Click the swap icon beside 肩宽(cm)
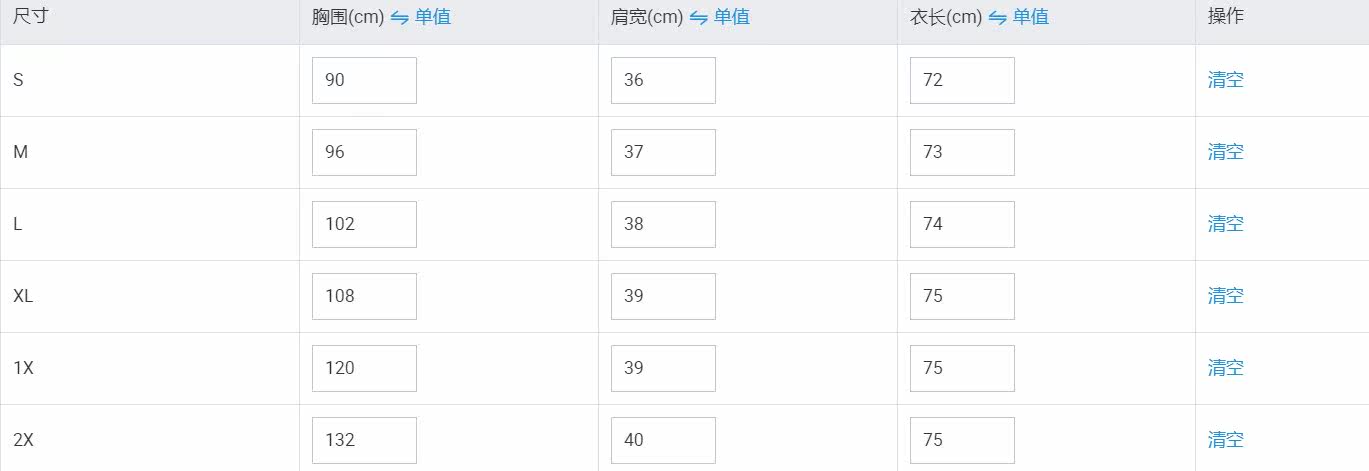1369x471 pixels. point(698,18)
